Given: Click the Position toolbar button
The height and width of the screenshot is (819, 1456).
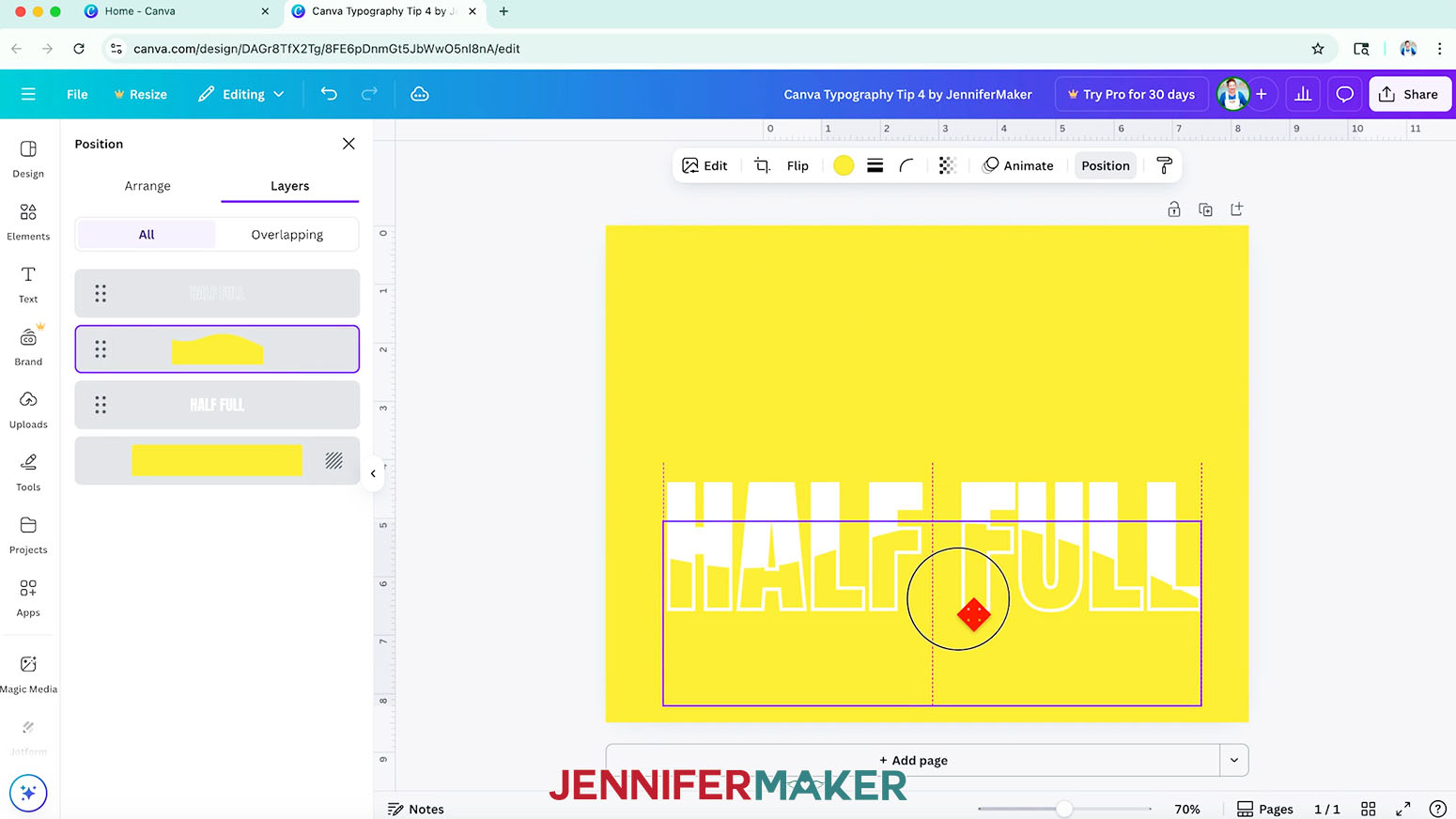Looking at the screenshot, I should click(x=1105, y=165).
